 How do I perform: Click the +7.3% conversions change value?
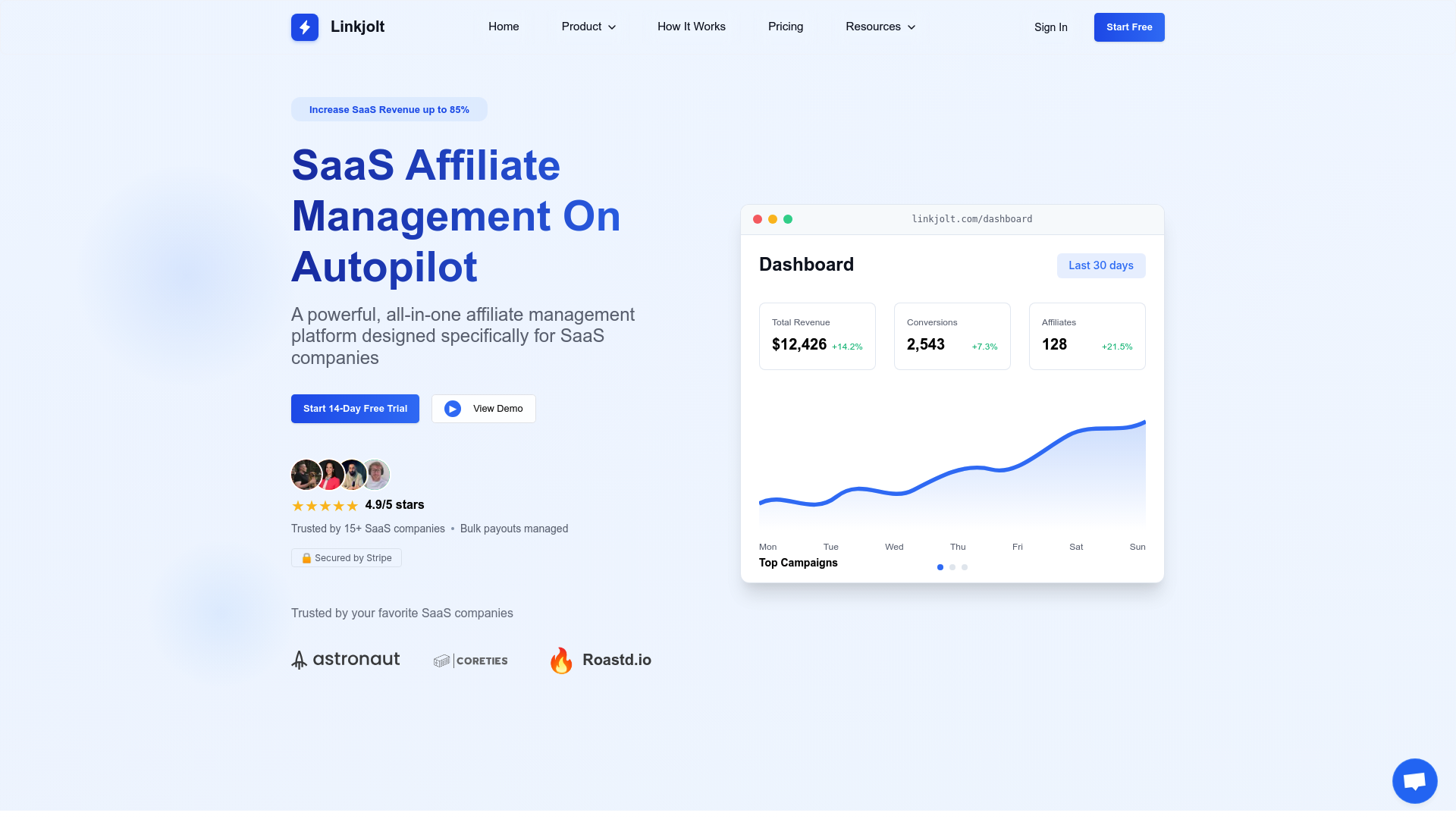985,347
